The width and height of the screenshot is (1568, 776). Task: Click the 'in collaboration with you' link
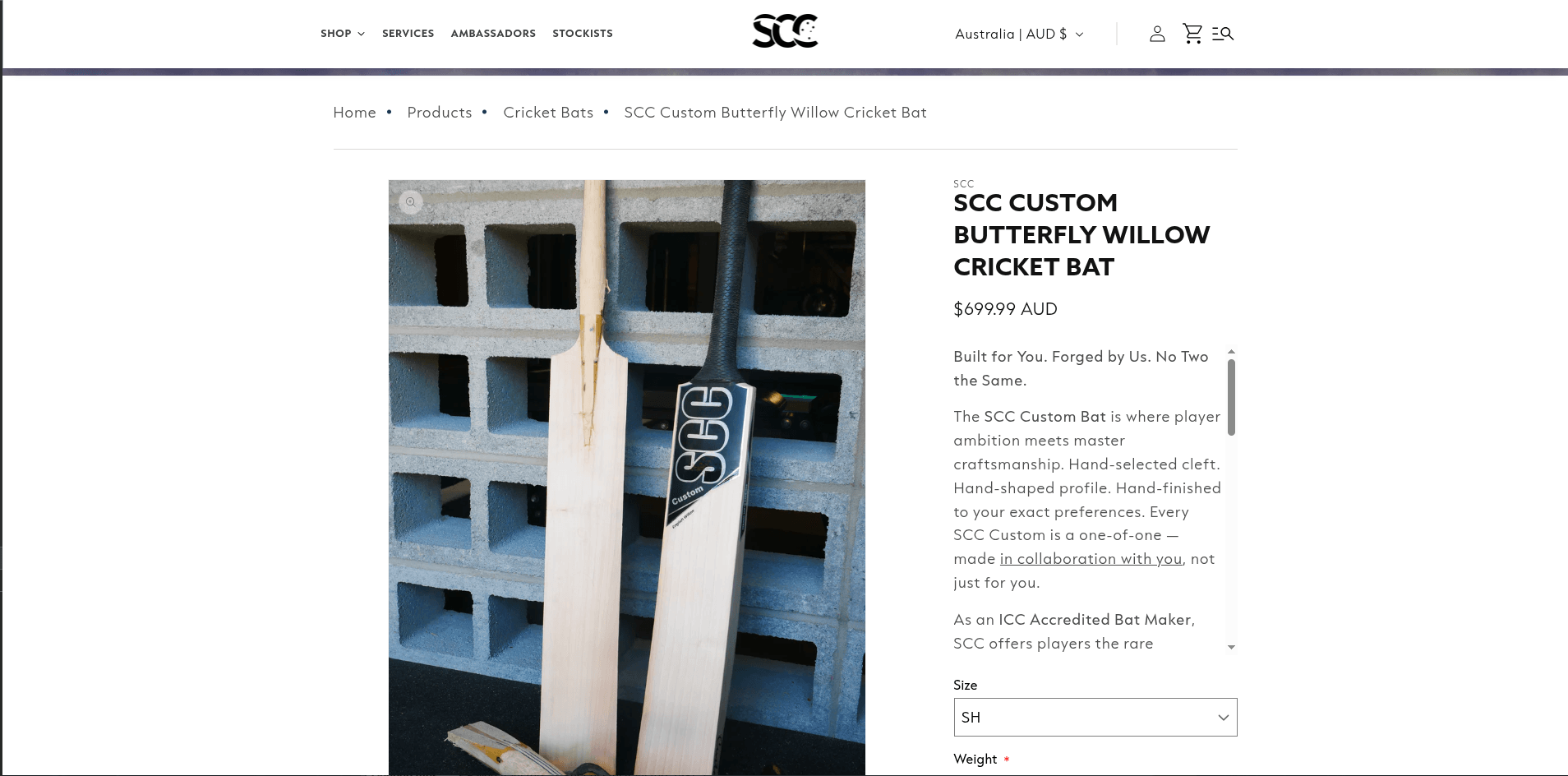pos(1091,559)
